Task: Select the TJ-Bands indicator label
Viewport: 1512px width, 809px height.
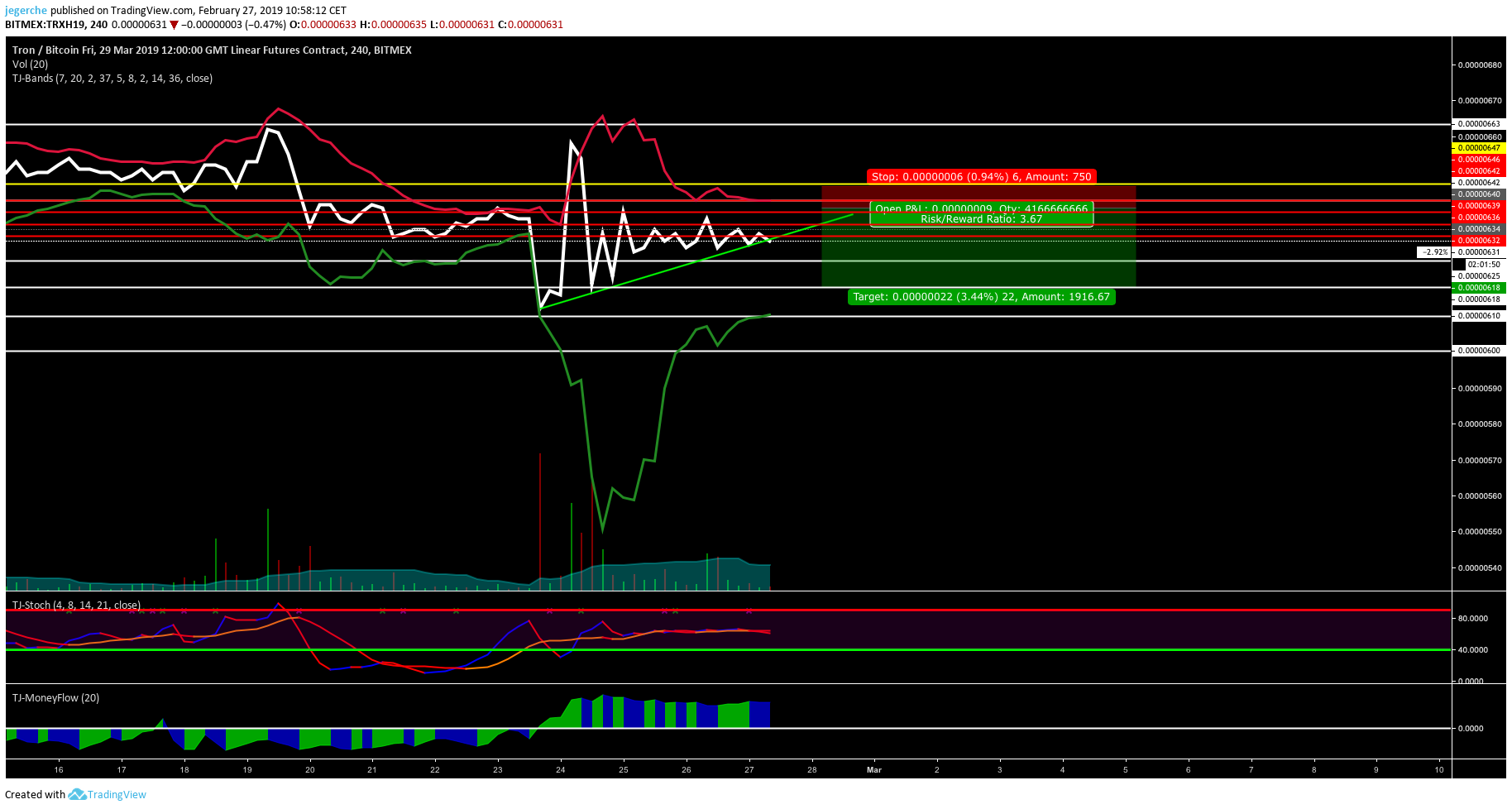Action: (112, 79)
